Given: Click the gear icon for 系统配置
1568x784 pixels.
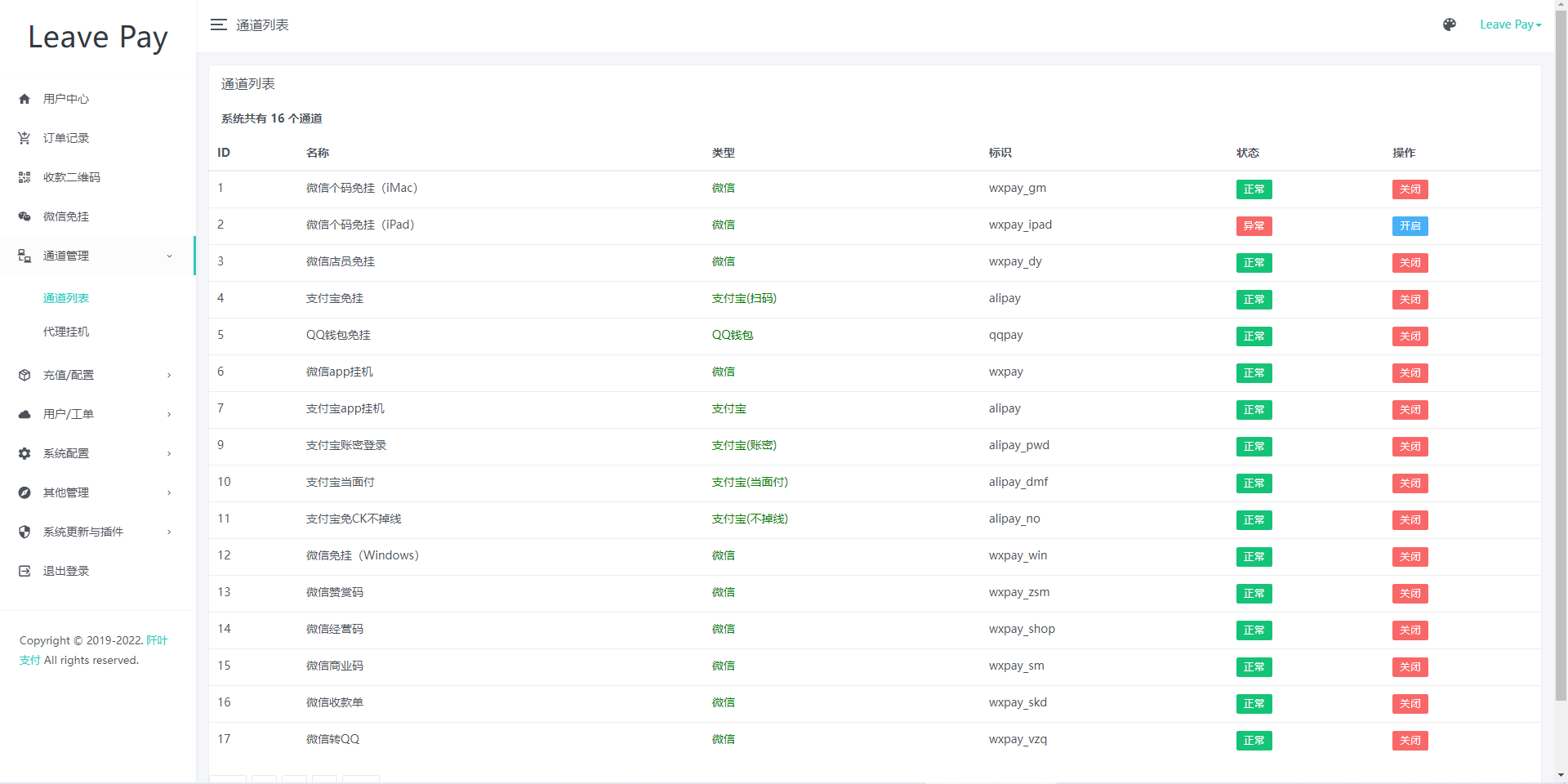Looking at the screenshot, I should (x=24, y=453).
